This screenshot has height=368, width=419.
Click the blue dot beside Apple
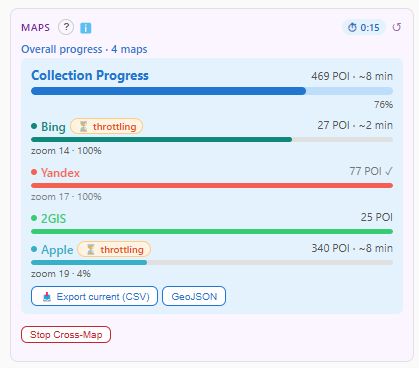34,249
